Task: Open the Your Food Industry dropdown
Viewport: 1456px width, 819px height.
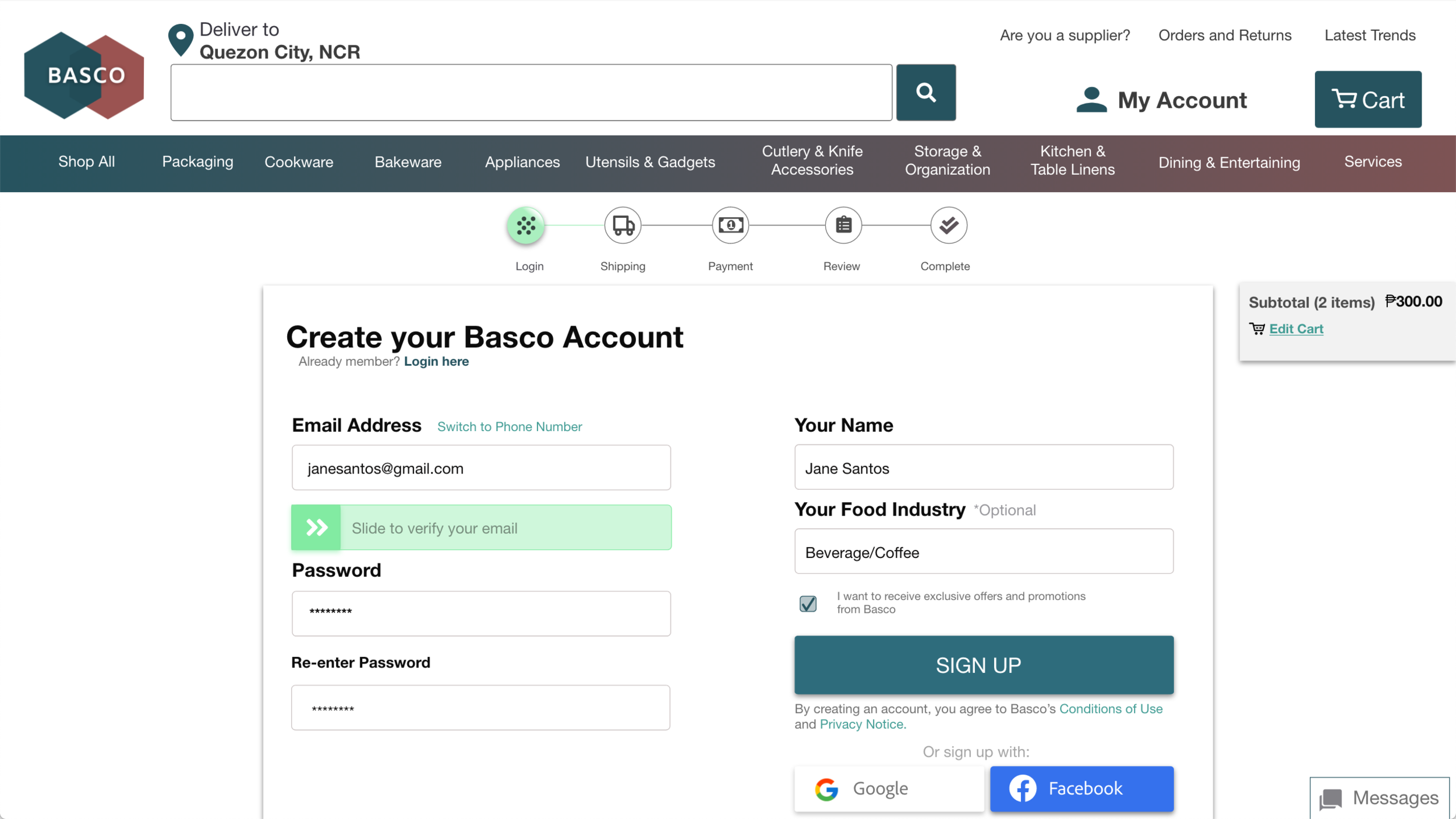Action: [983, 552]
